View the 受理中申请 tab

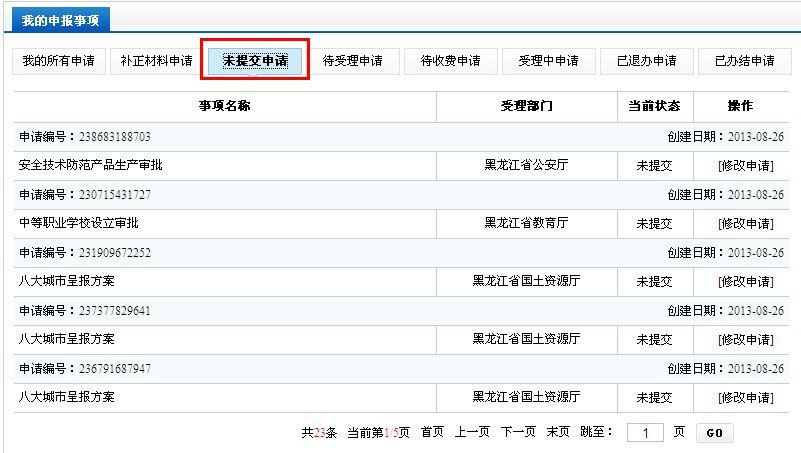pos(548,61)
